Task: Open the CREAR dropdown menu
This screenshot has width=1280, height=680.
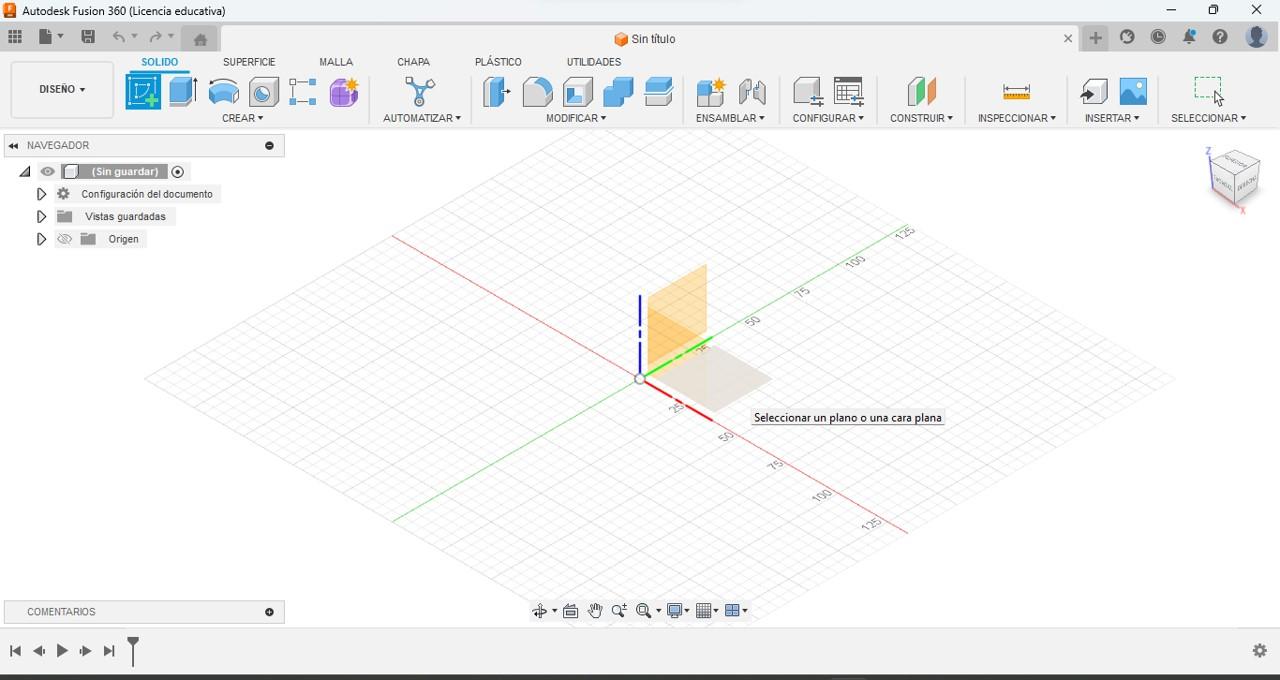Action: click(x=243, y=118)
